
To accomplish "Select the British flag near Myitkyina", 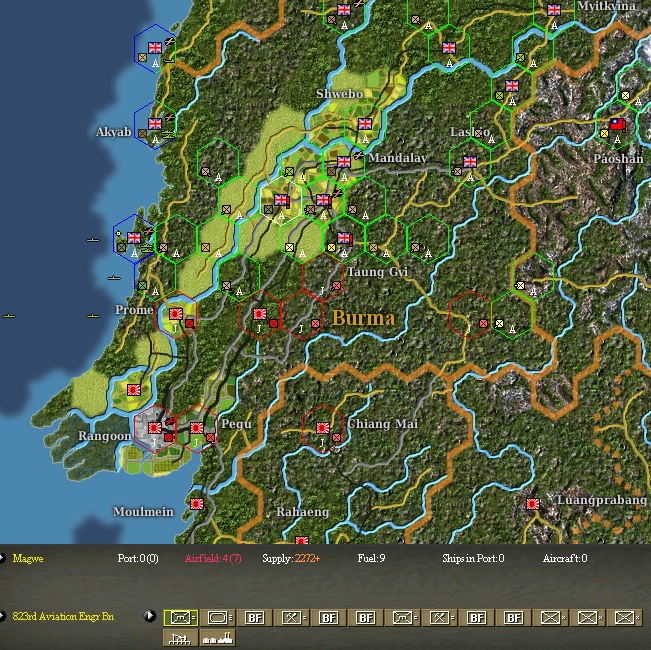I will (554, 10).
